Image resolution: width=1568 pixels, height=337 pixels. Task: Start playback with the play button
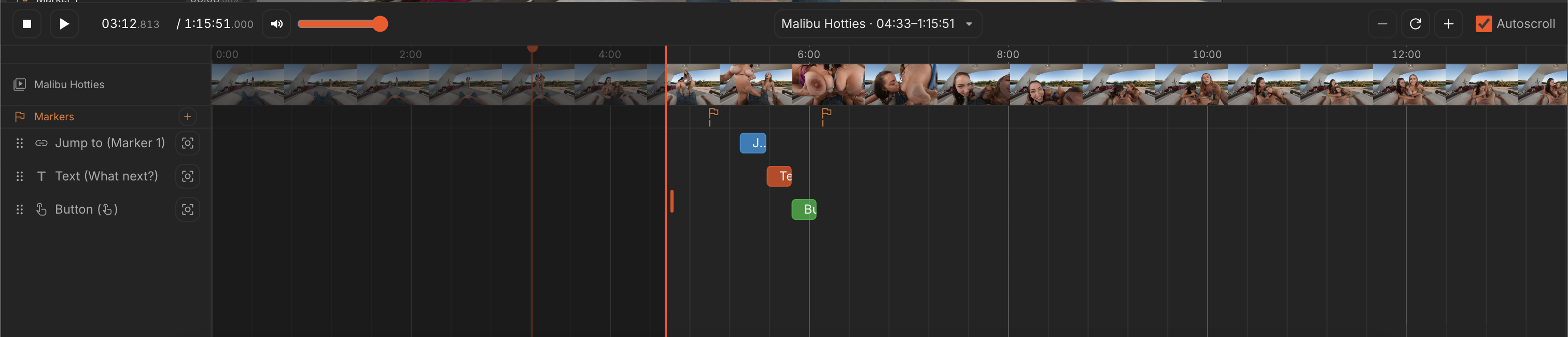[x=64, y=24]
